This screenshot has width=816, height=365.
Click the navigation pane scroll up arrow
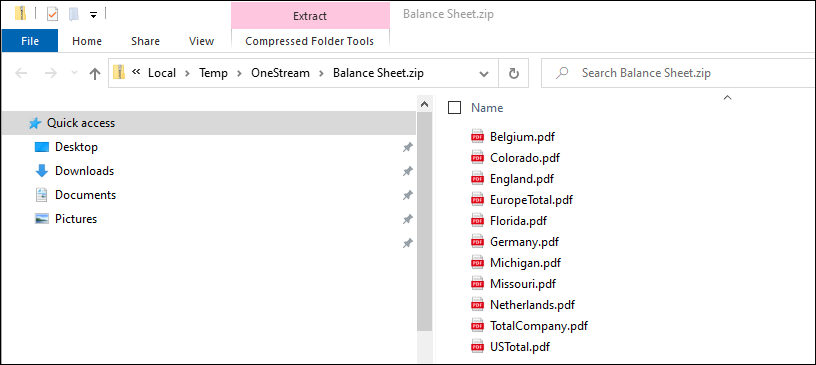coord(425,104)
